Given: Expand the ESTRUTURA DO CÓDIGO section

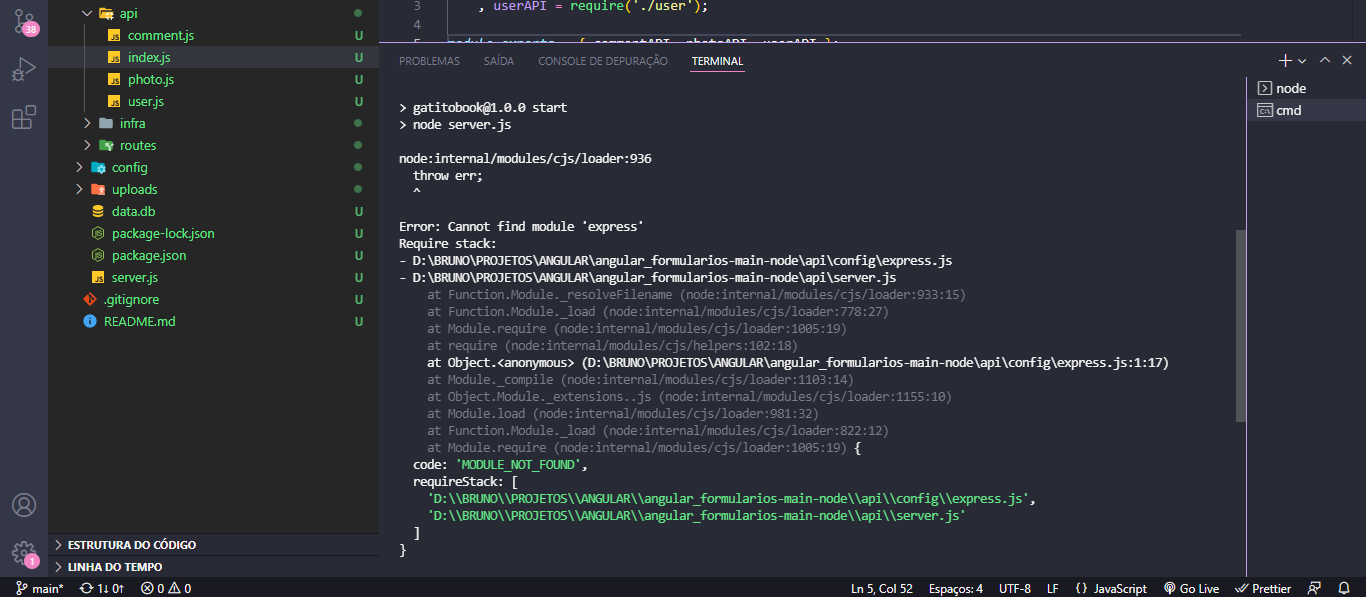Looking at the screenshot, I should [x=213, y=545].
